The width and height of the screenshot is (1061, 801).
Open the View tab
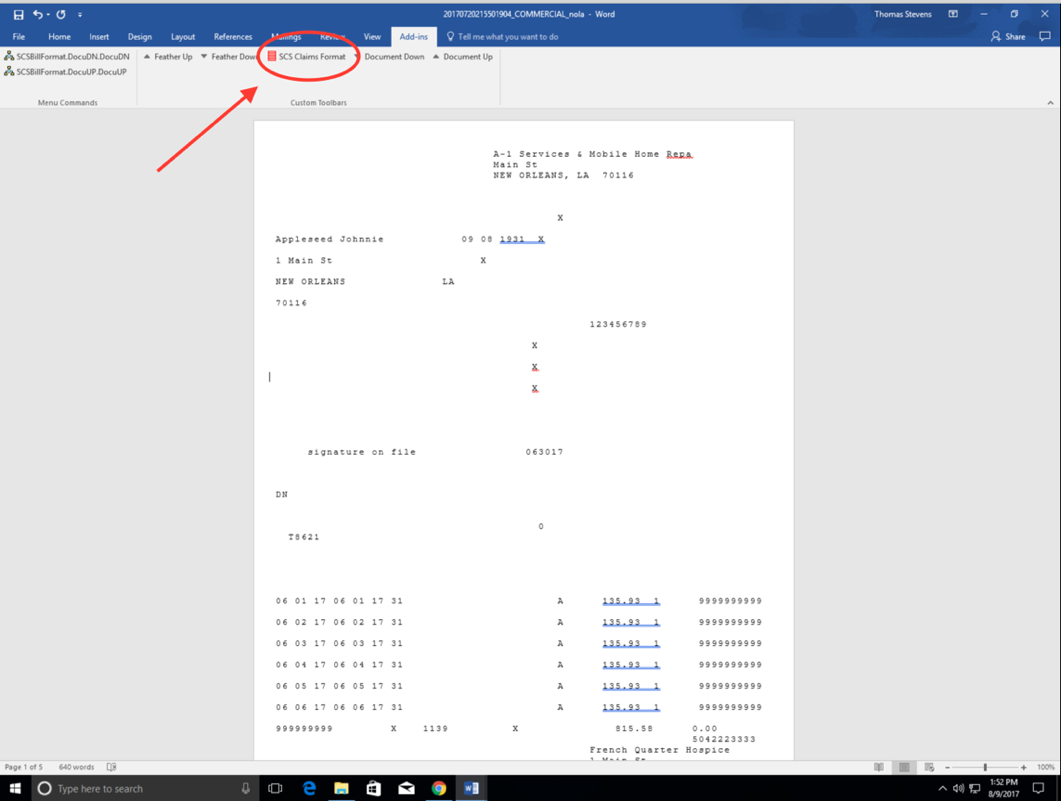(x=372, y=37)
